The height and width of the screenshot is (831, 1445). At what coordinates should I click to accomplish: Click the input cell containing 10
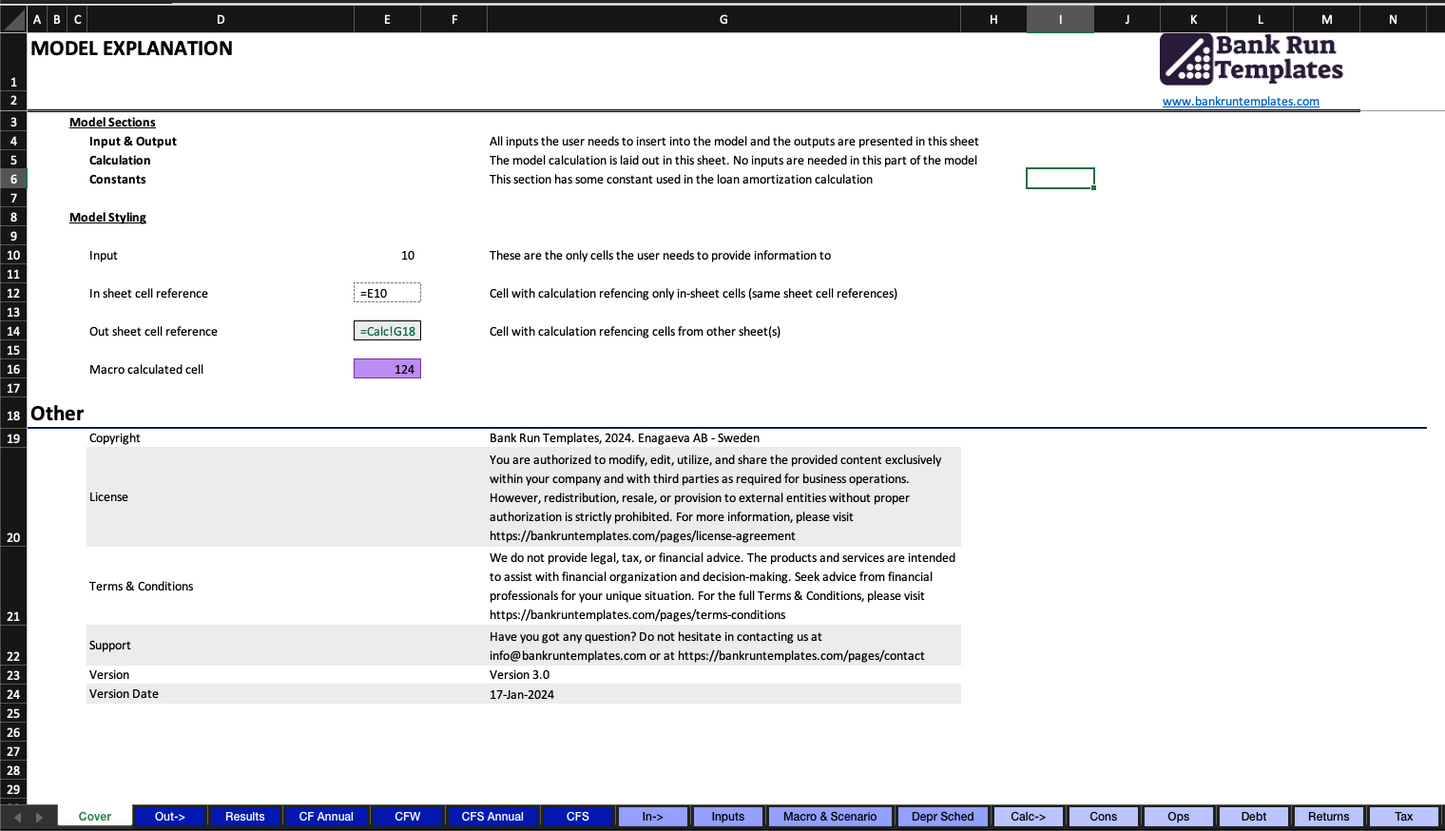pos(387,255)
